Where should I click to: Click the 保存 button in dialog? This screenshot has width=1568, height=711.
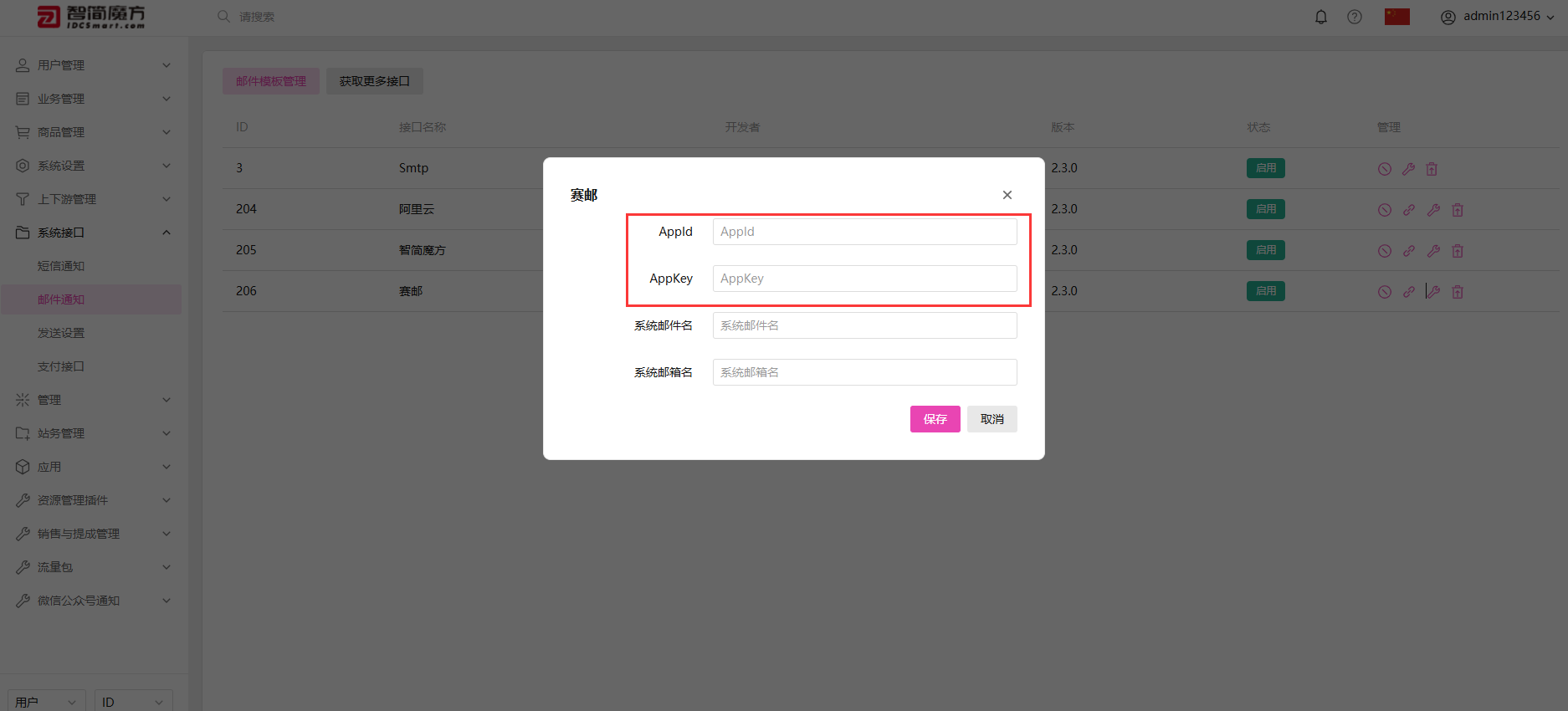[x=935, y=419]
